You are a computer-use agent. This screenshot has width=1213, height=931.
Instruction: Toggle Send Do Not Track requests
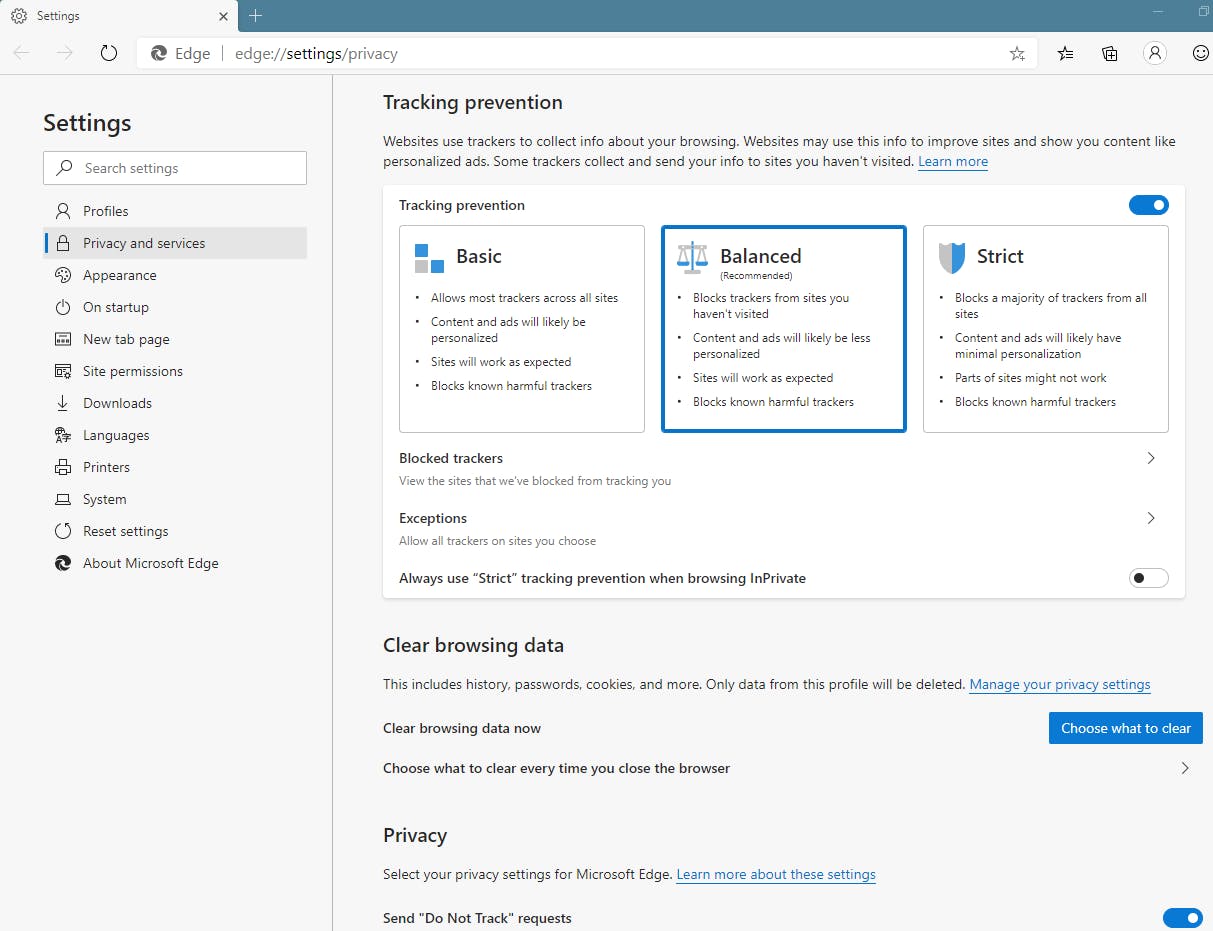(1182, 918)
